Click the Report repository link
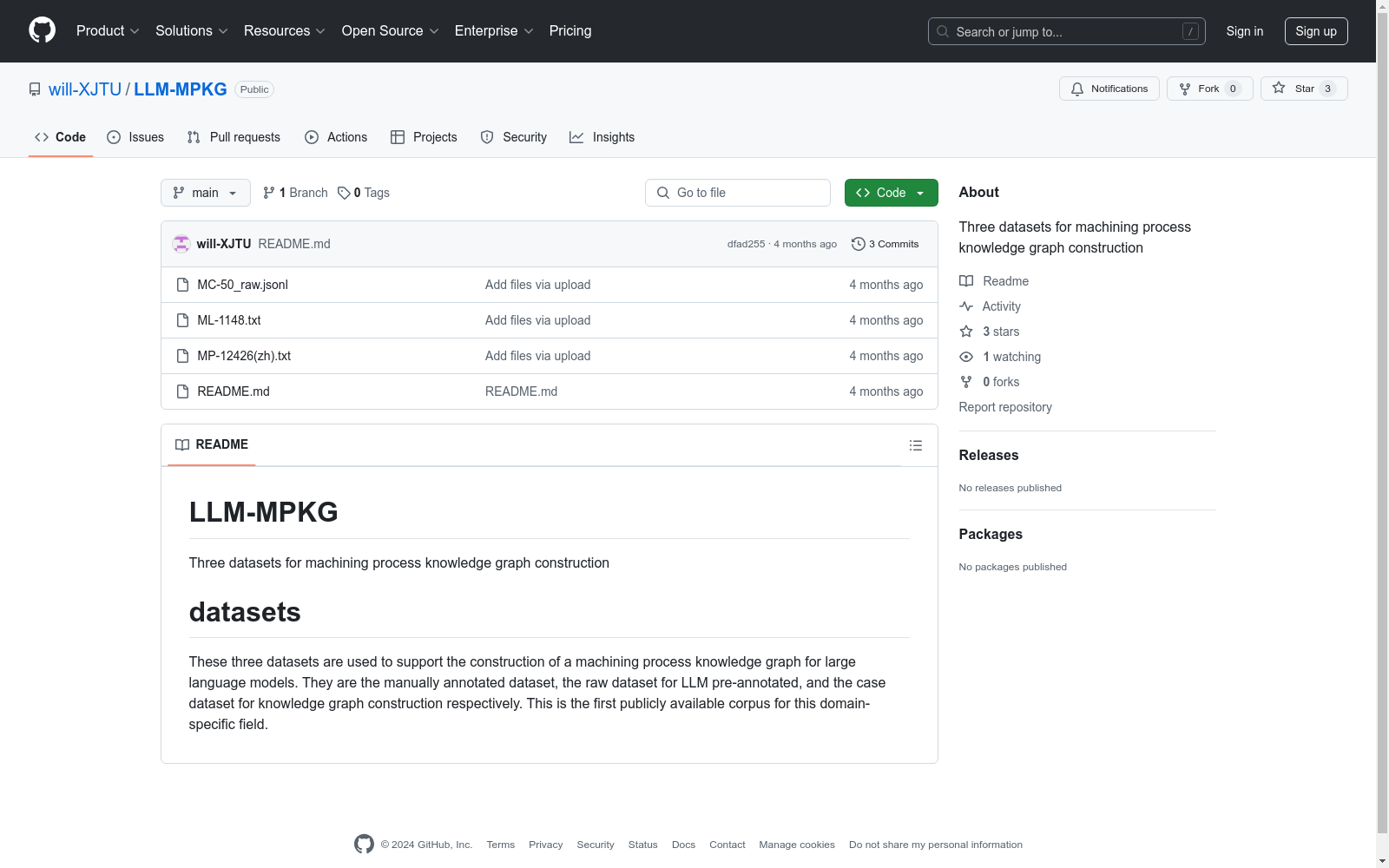Viewport: 1389px width, 868px height. pos(1005,407)
